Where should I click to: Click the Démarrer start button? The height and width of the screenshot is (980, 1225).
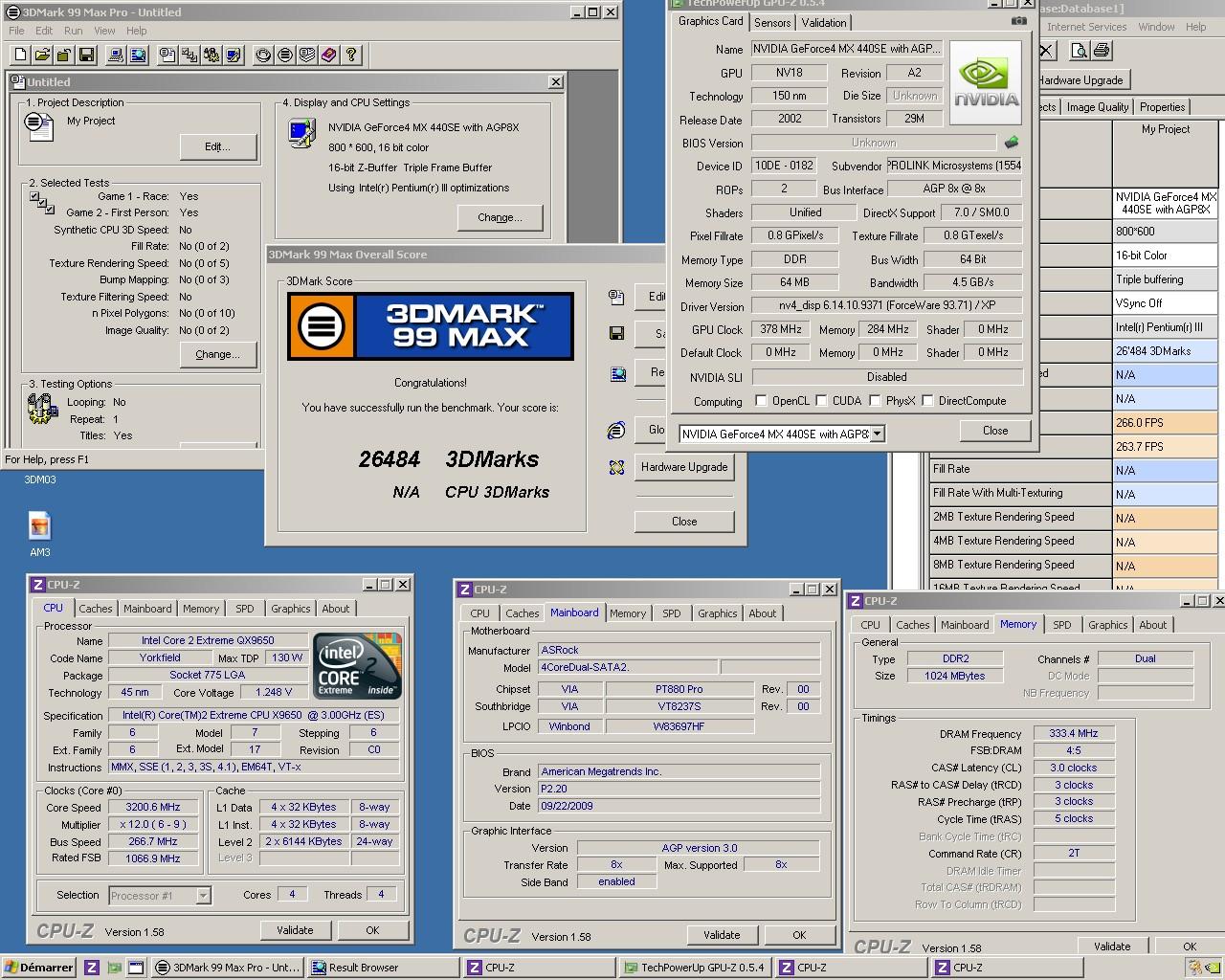39,968
